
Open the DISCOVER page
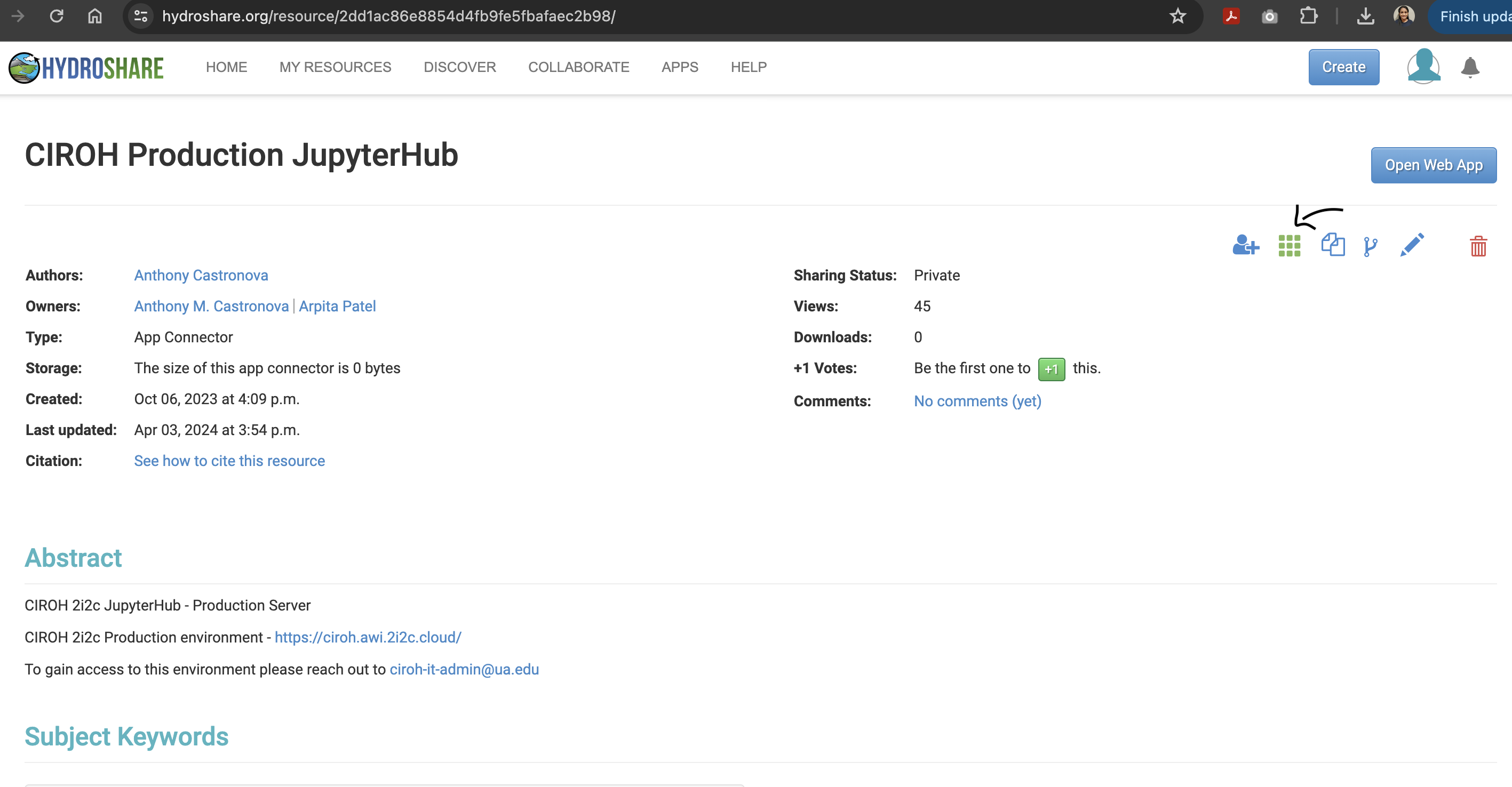(x=459, y=67)
